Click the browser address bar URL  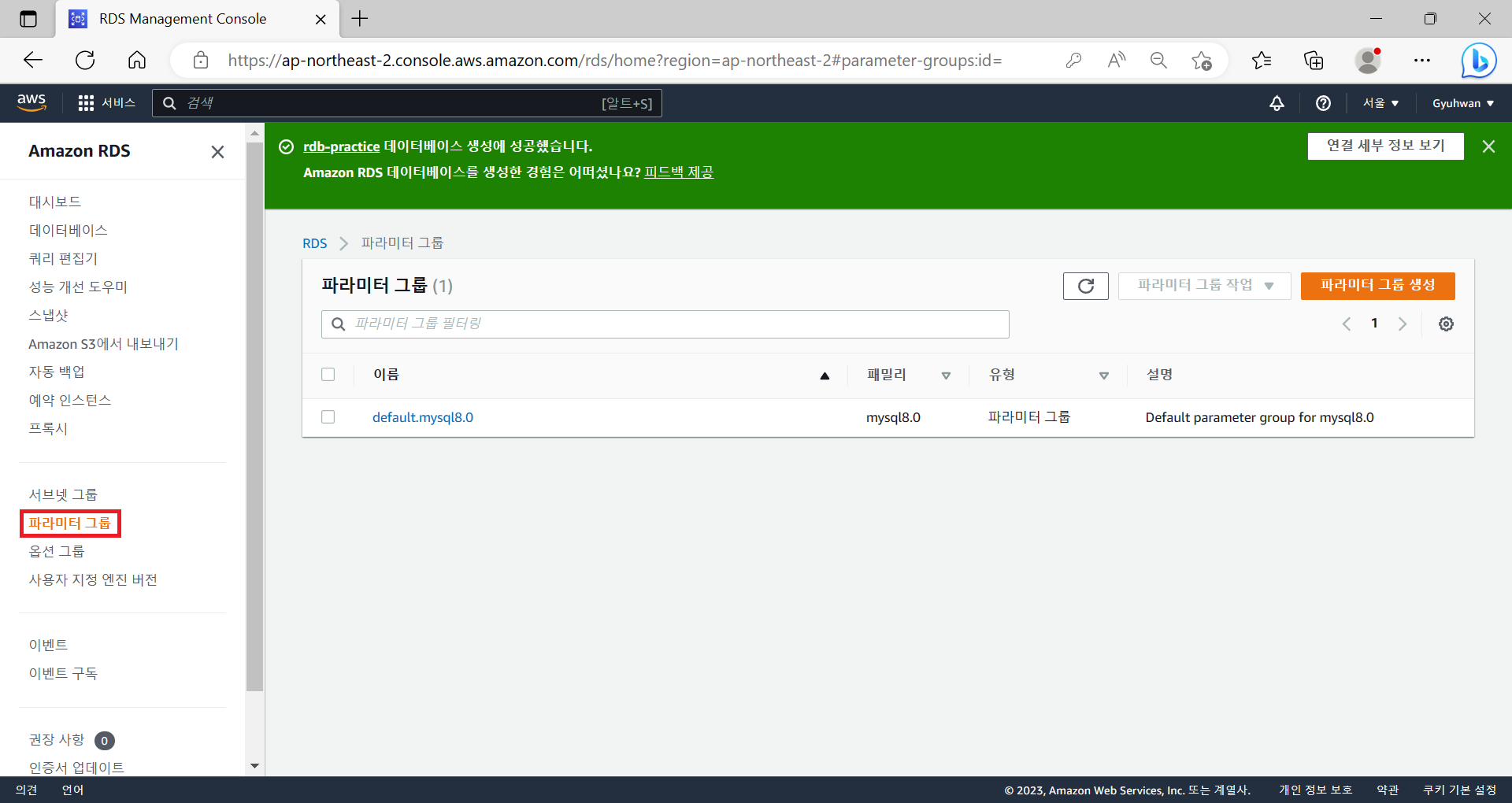coord(614,60)
